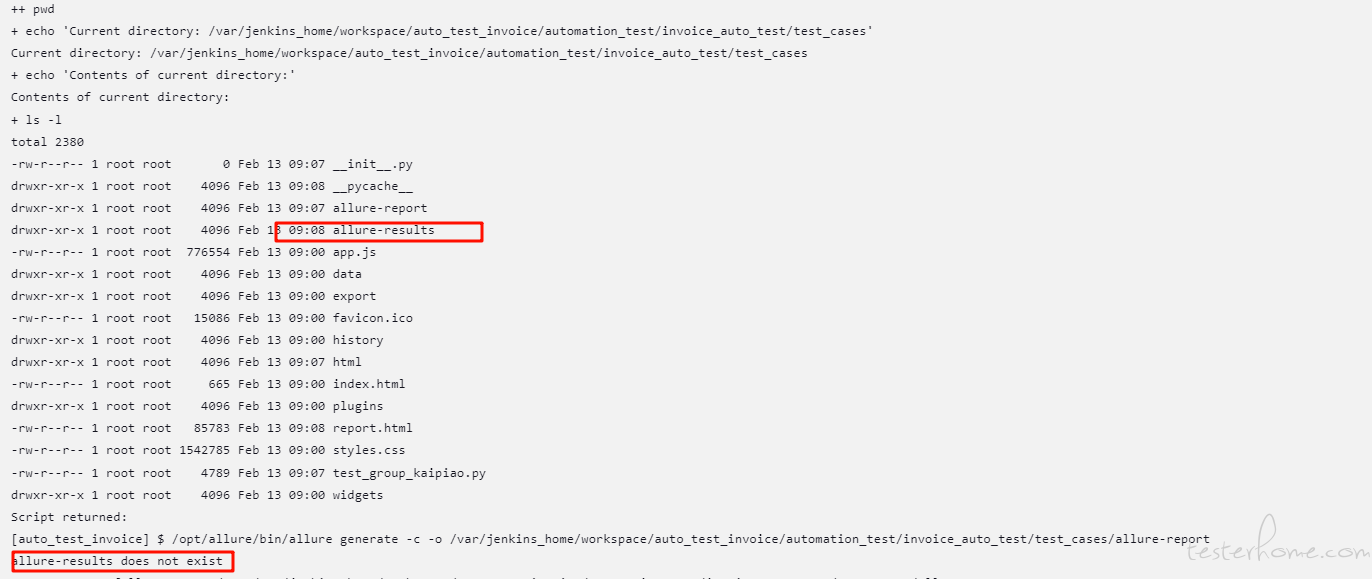
Task: Click the history directory entry
Action: coord(197,340)
